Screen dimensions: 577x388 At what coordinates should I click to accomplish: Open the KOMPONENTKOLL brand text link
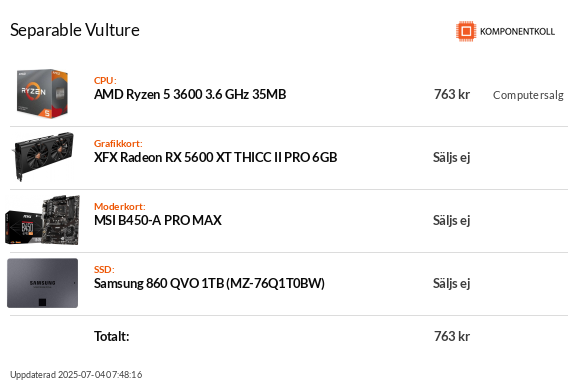click(517, 32)
